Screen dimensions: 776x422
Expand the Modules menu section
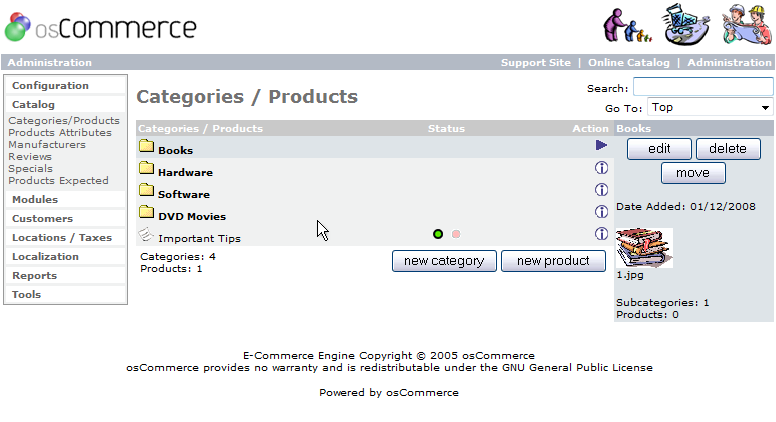point(35,199)
